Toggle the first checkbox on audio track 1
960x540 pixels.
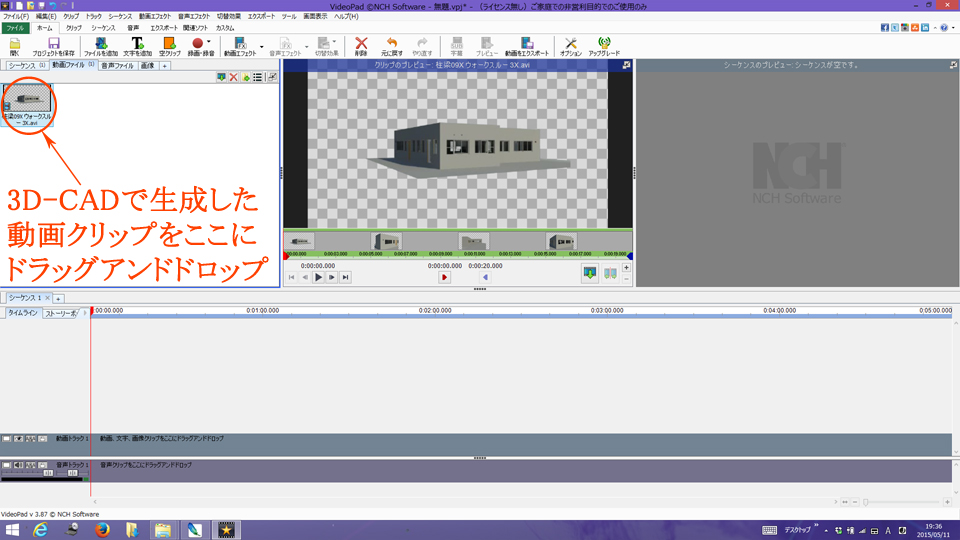[6, 465]
